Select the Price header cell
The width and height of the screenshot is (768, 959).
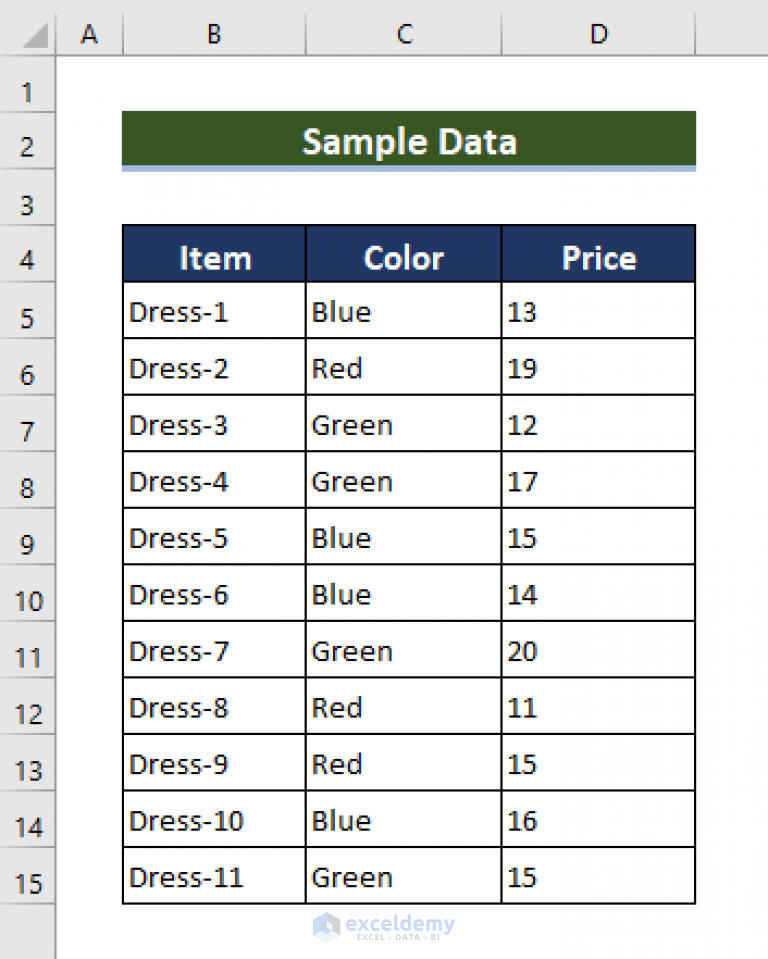pyautogui.click(x=598, y=257)
